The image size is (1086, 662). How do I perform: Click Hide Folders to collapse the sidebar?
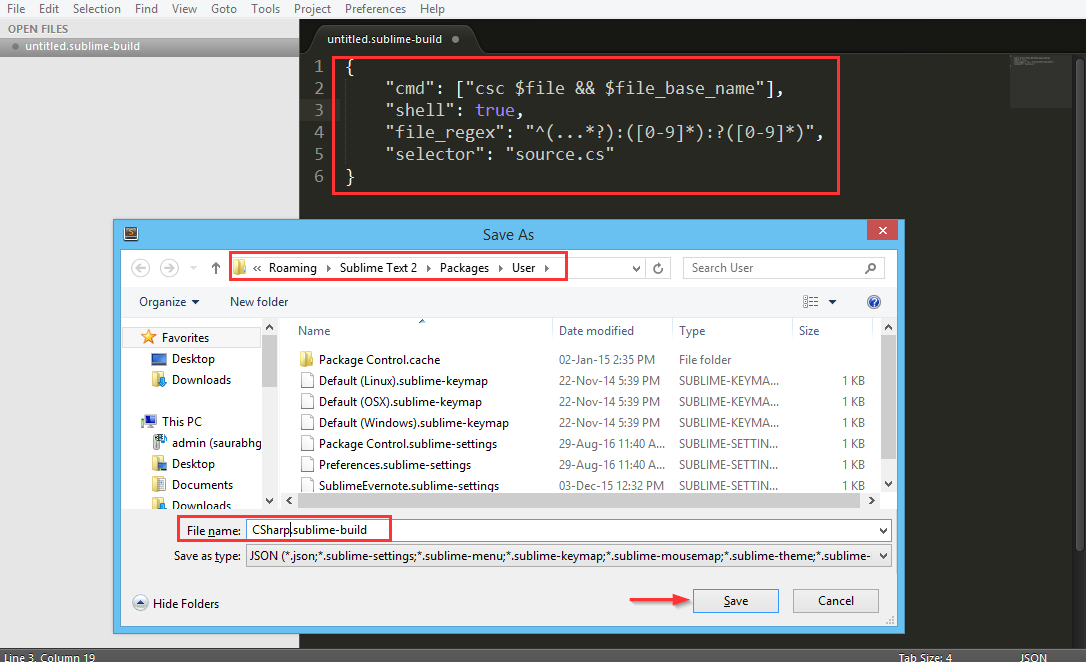pos(176,603)
